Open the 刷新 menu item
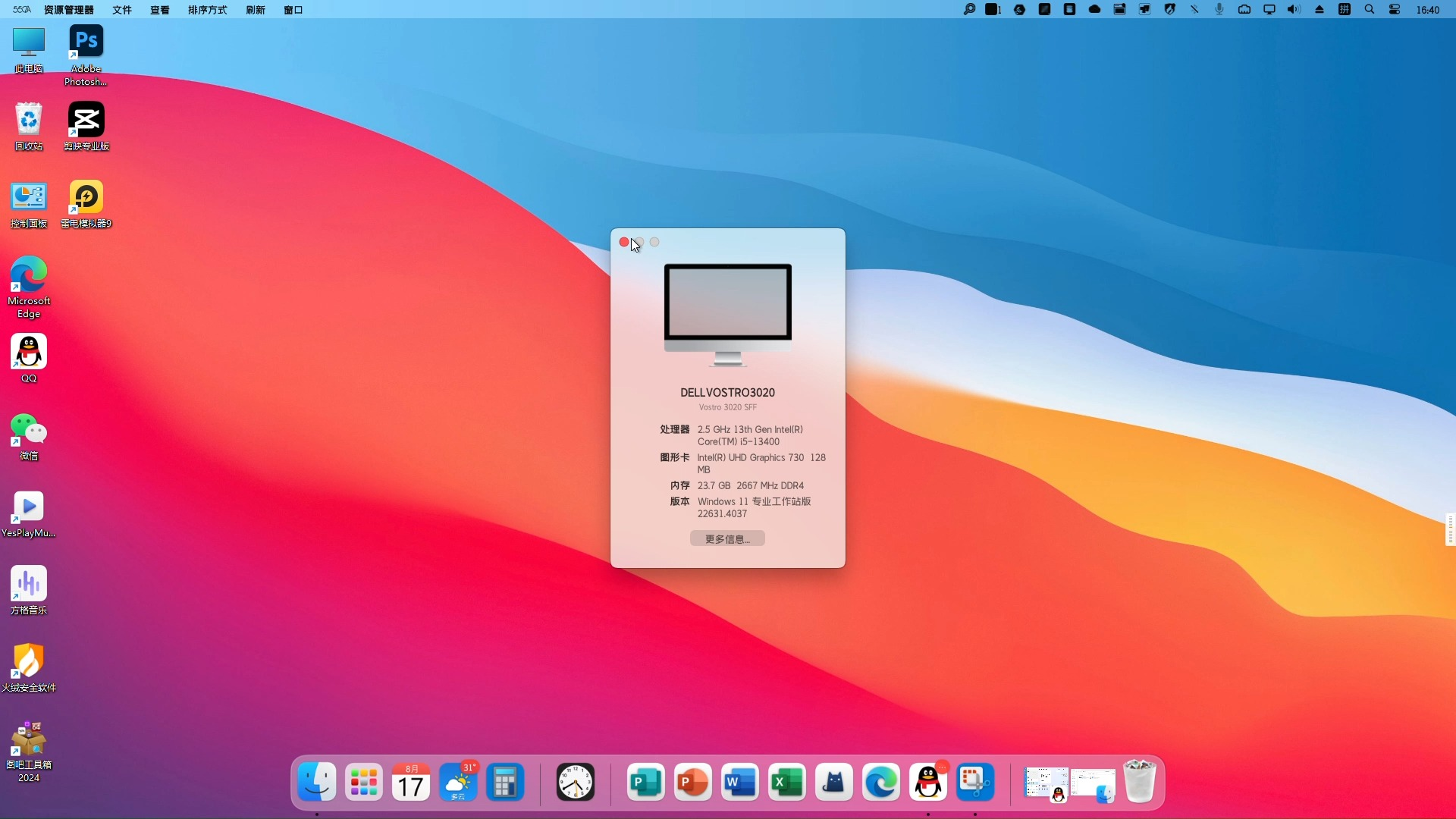The image size is (1456, 819). click(x=256, y=10)
